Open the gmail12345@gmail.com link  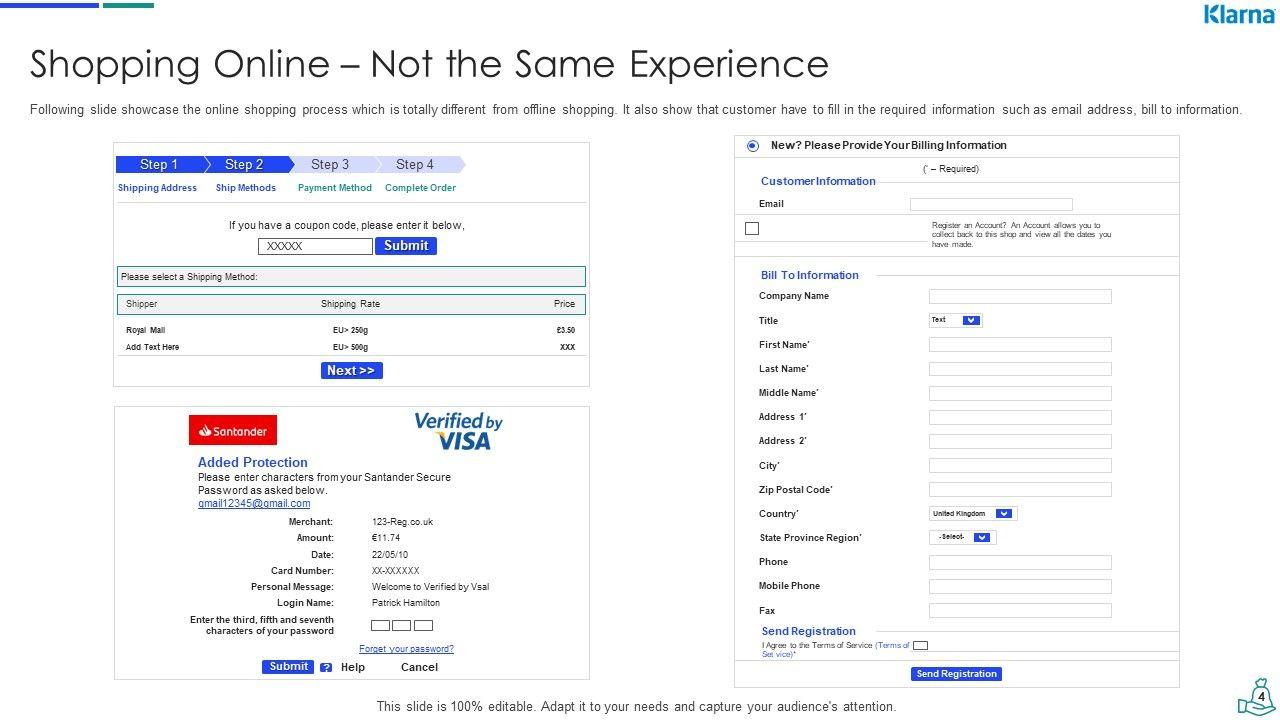pyautogui.click(x=254, y=504)
